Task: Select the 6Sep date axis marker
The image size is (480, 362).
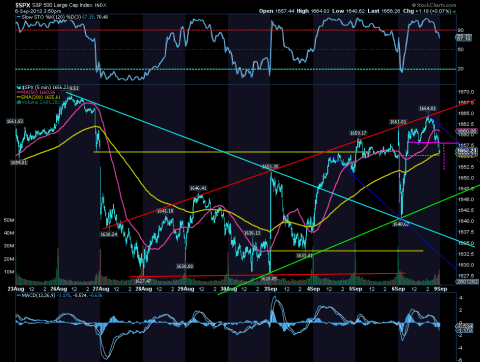Action: (398, 289)
